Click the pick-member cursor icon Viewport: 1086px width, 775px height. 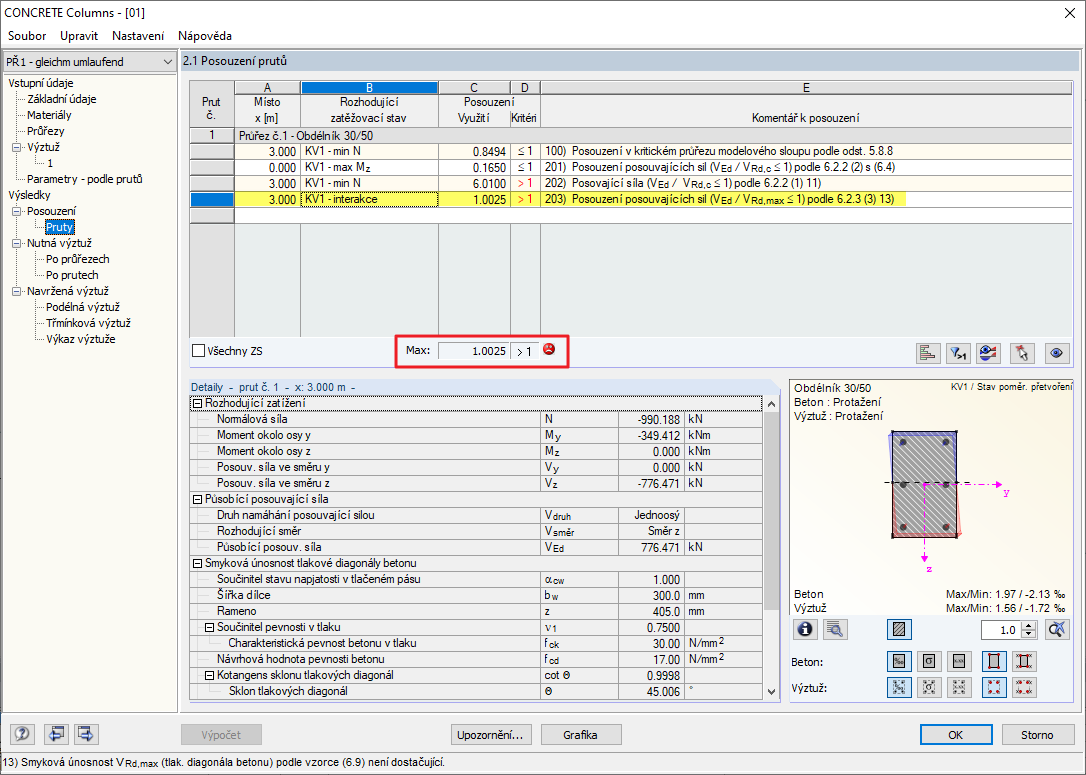pyautogui.click(x=1022, y=353)
